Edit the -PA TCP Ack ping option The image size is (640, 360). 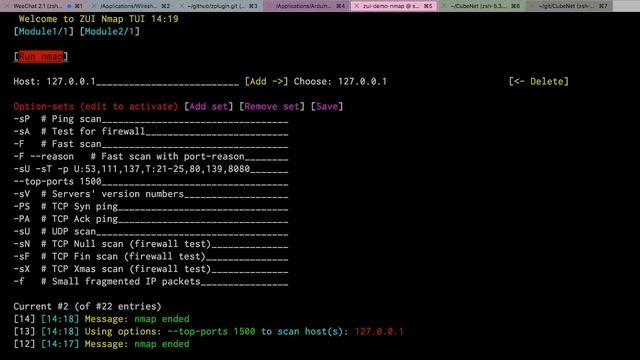[x=151, y=219]
